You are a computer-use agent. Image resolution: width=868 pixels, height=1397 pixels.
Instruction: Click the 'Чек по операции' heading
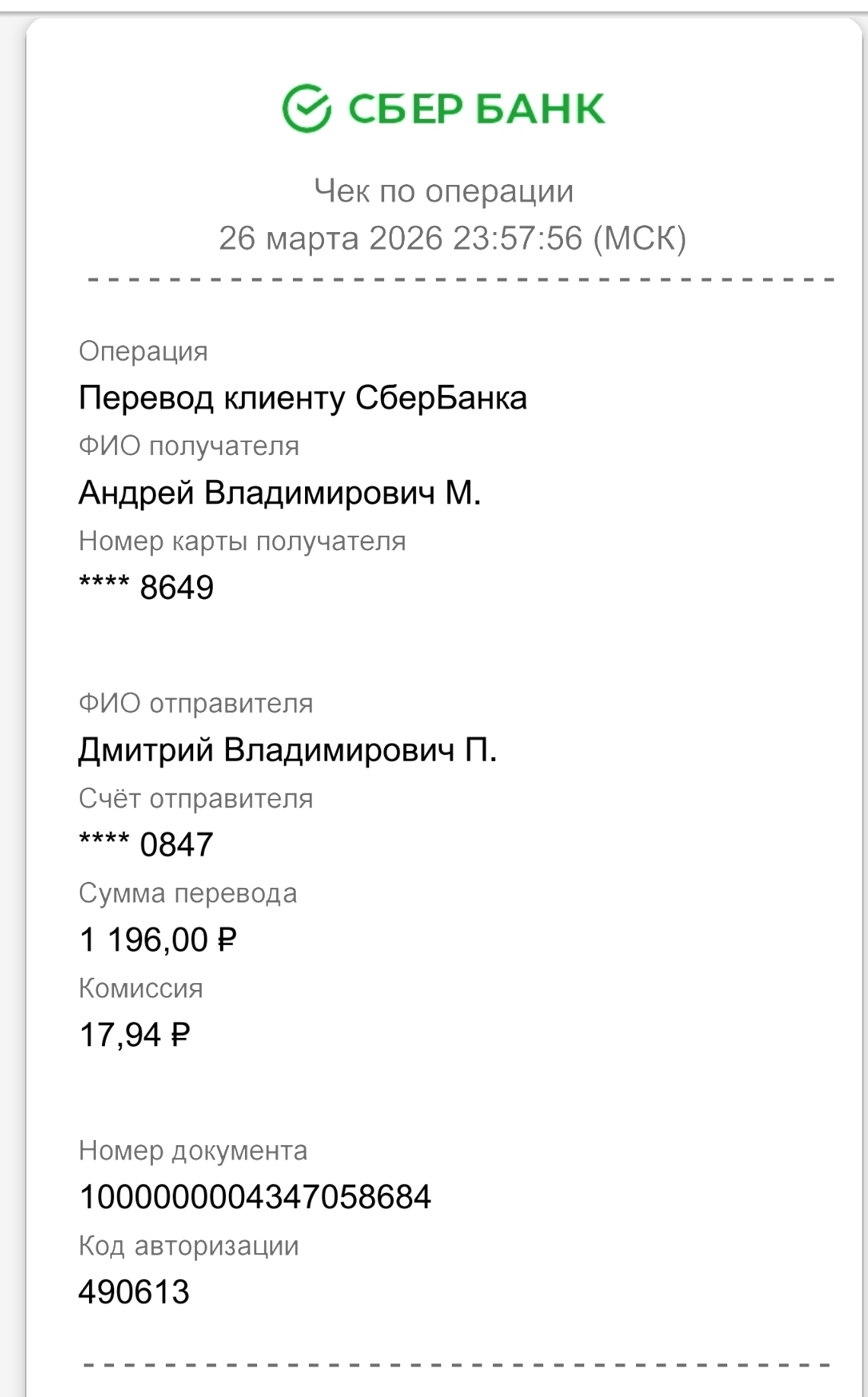click(x=444, y=191)
